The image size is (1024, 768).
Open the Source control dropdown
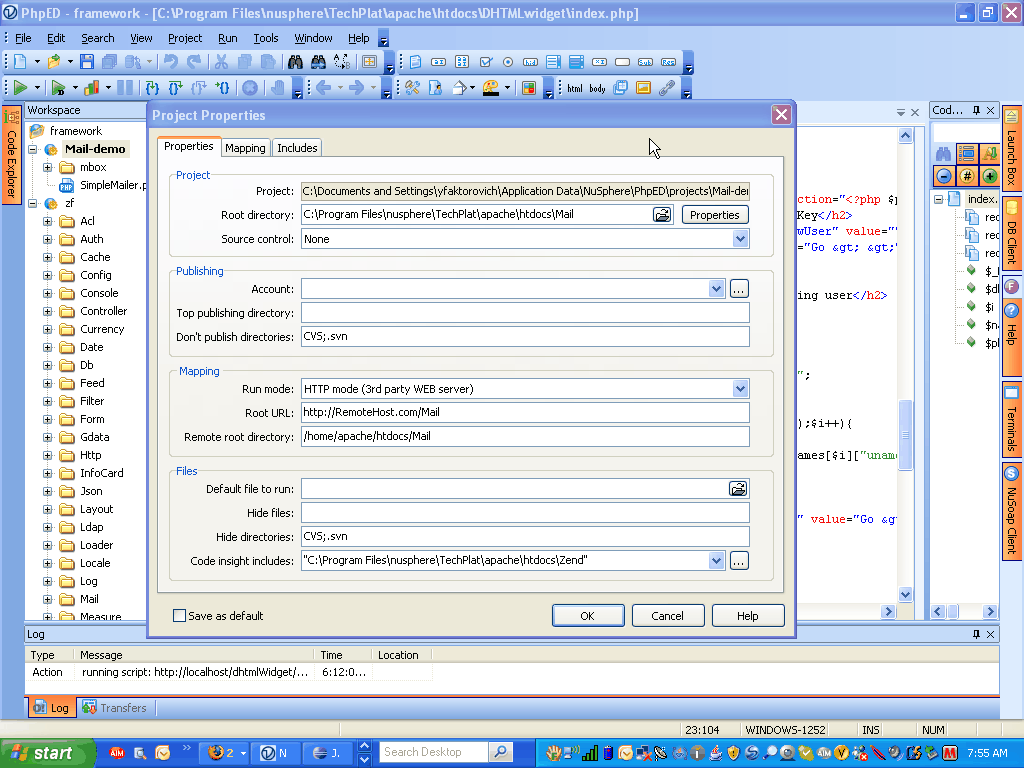[740, 239]
